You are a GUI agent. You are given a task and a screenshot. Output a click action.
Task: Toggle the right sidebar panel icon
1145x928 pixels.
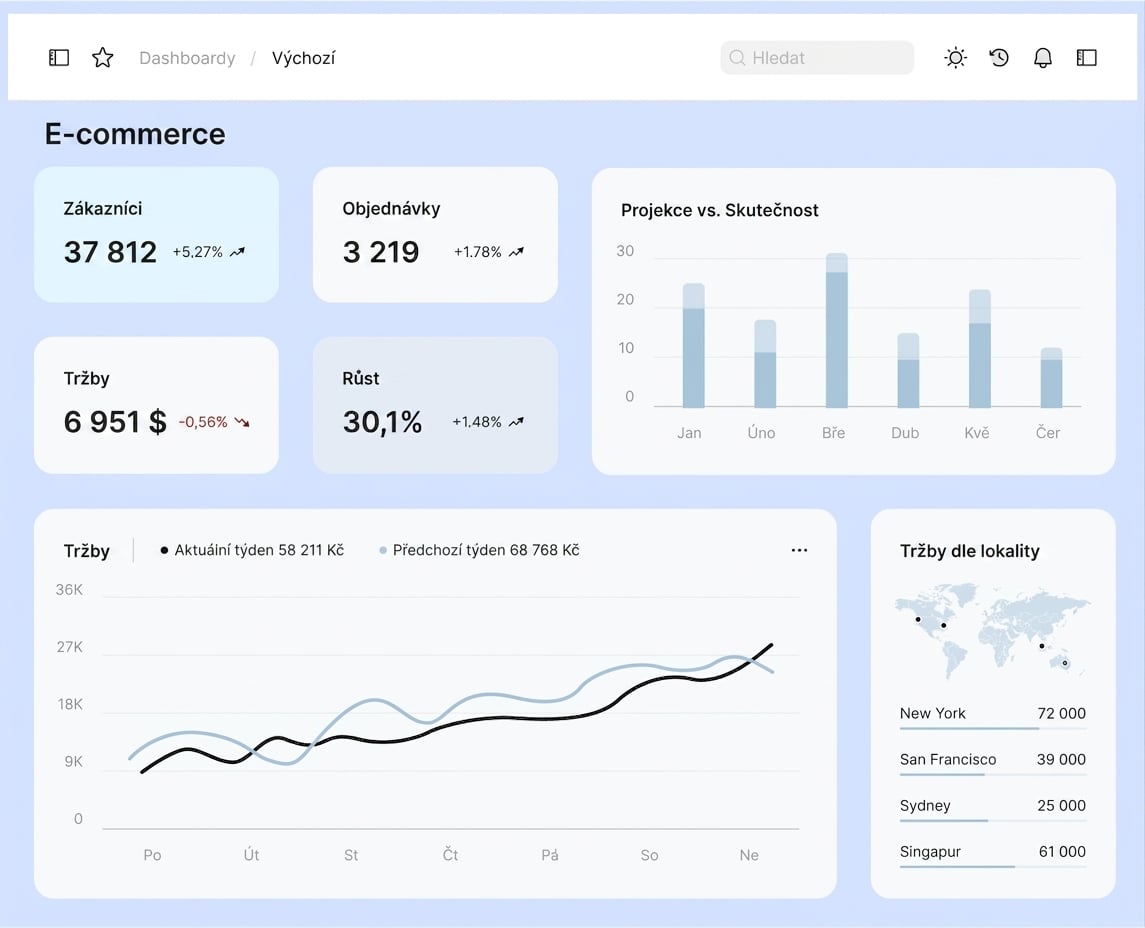click(x=1087, y=58)
